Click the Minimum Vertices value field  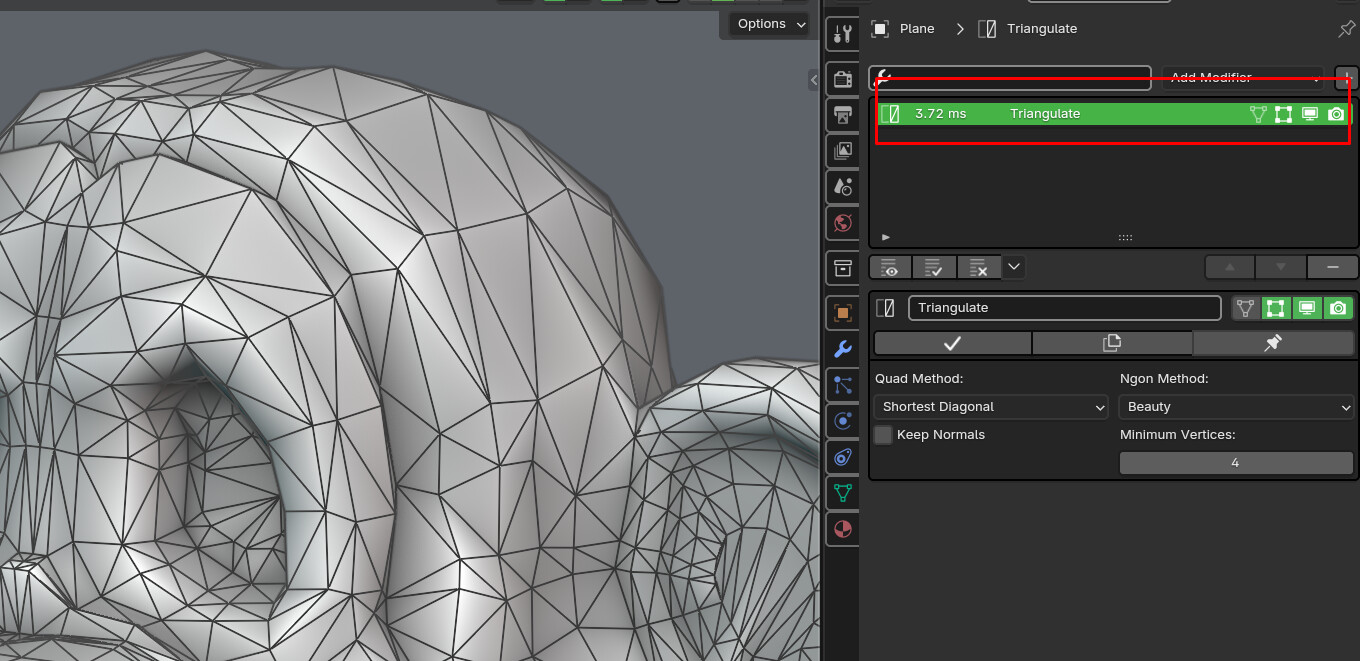(x=1236, y=463)
